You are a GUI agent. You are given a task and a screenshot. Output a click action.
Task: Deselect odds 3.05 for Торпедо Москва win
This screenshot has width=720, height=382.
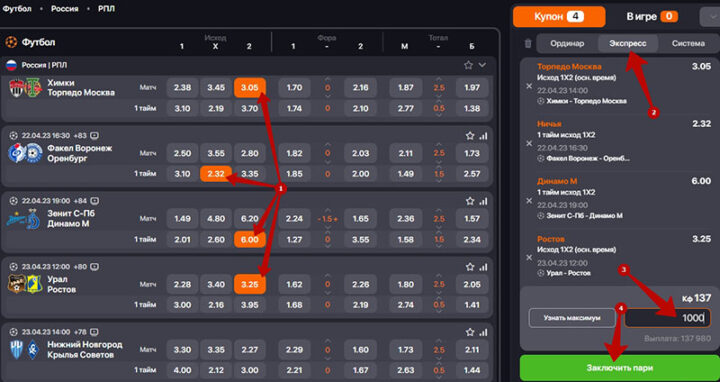click(x=249, y=88)
